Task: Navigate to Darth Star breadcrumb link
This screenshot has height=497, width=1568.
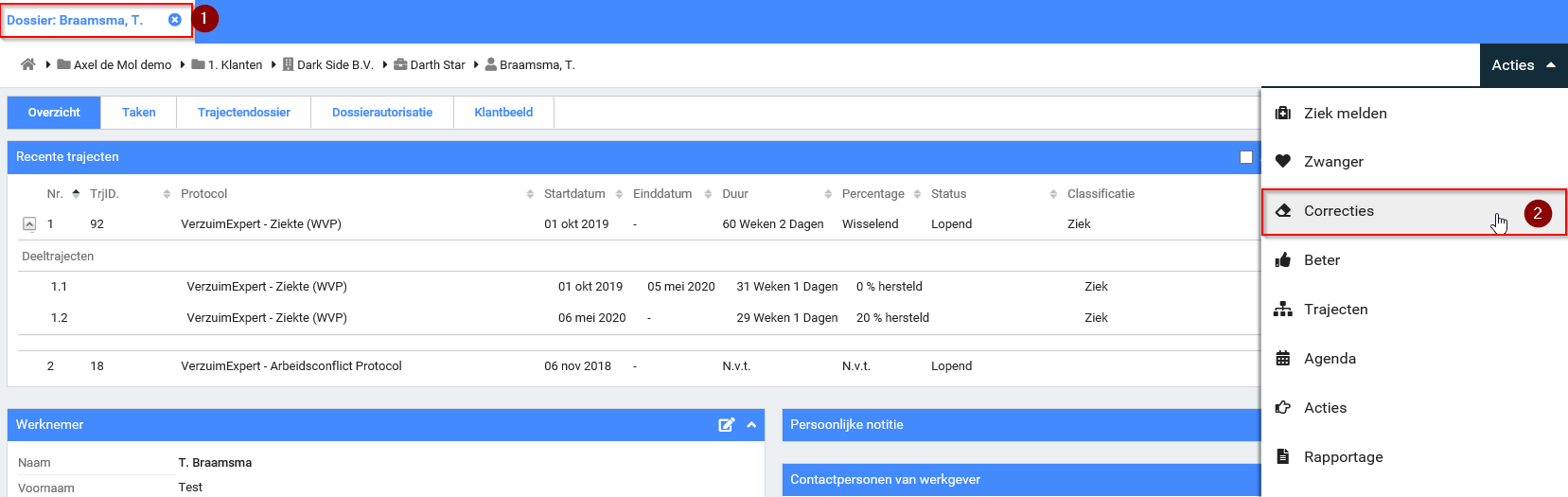Action: tap(437, 65)
